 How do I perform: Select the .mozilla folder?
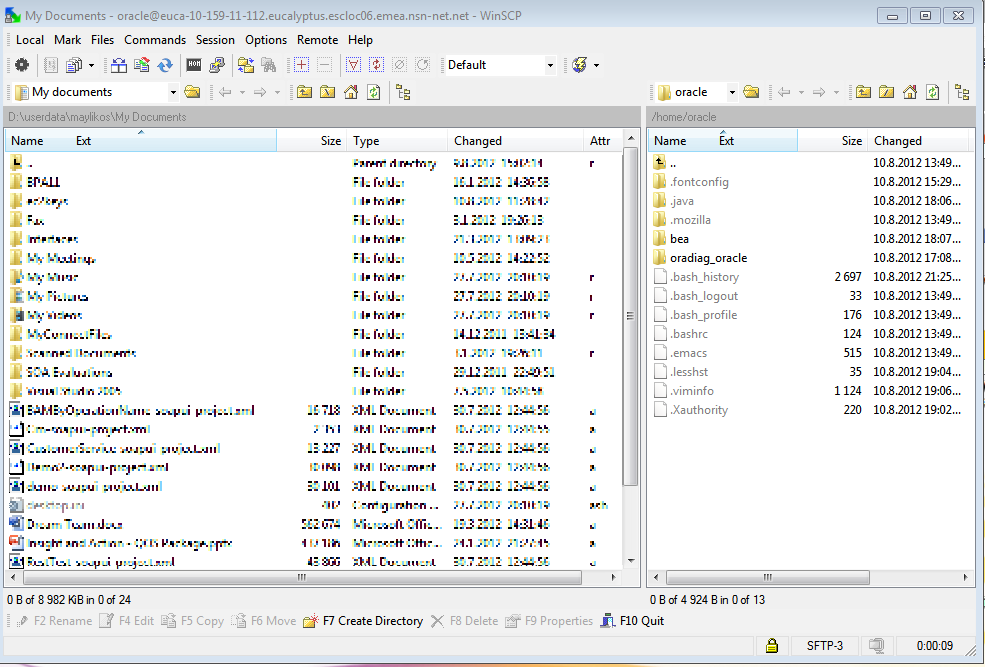(x=690, y=220)
